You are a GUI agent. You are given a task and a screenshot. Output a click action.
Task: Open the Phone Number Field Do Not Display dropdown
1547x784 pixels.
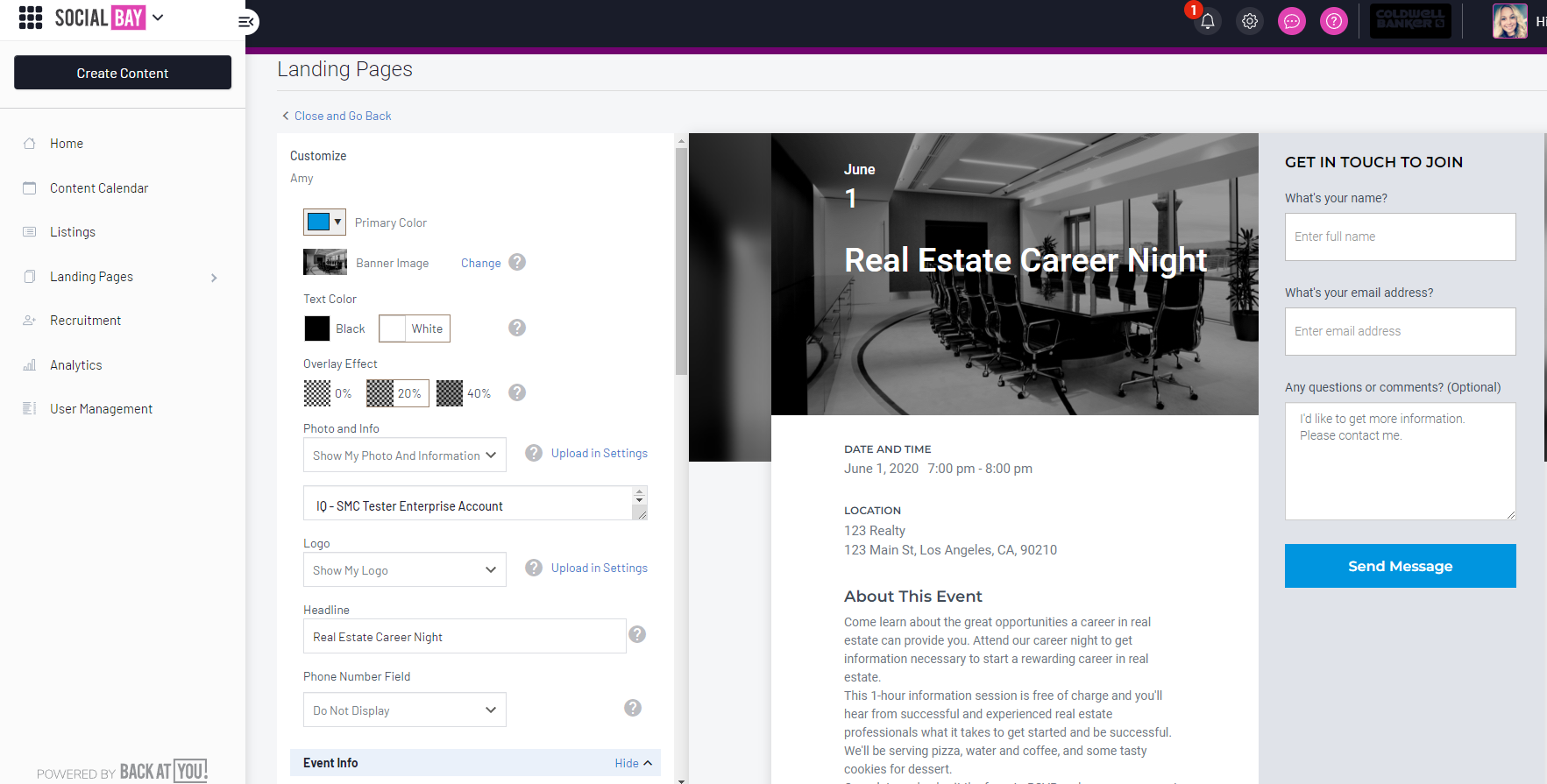[x=405, y=710]
